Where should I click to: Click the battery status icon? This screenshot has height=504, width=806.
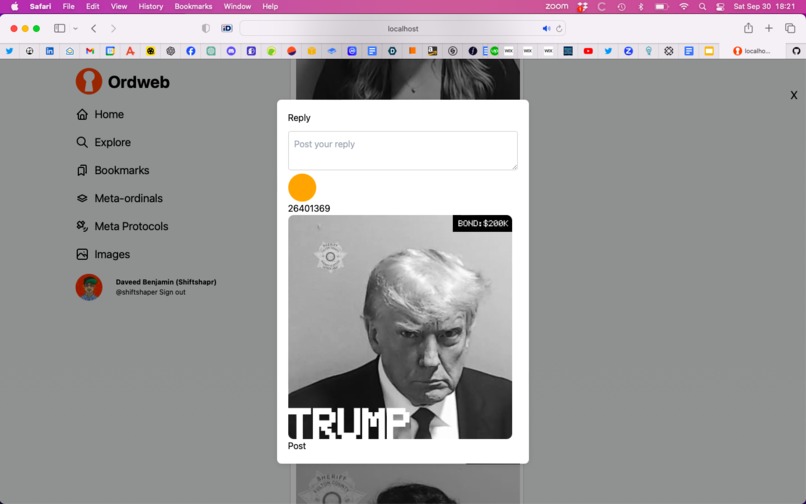662,7
